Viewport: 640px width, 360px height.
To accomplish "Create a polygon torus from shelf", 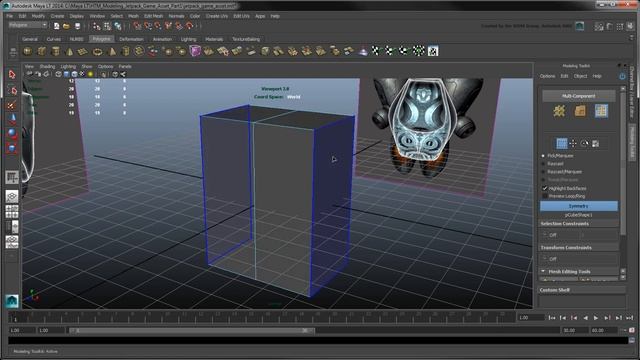I will [x=97, y=51].
